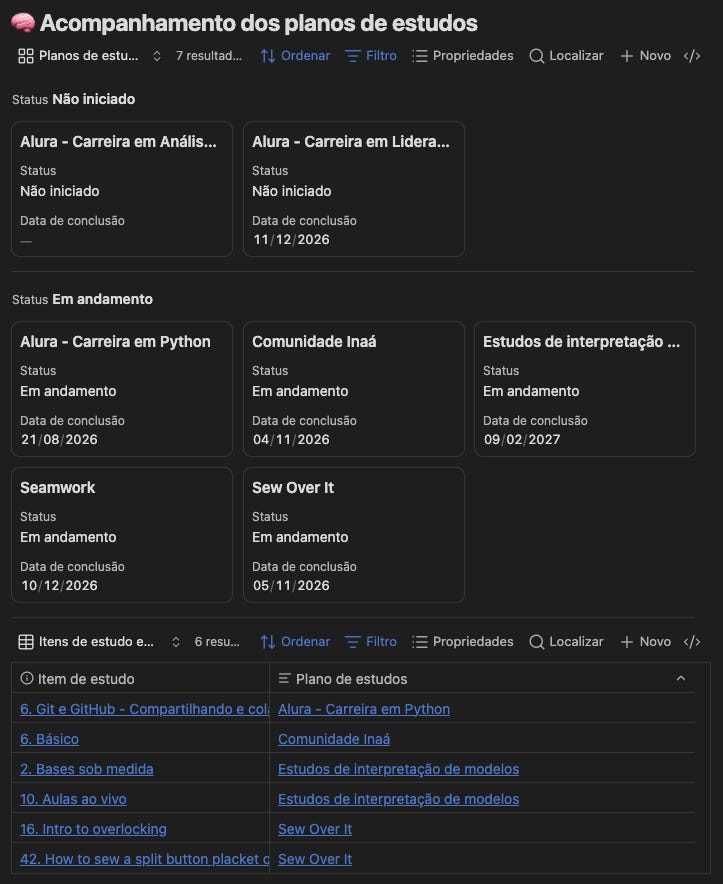Add a new row with Novo in table toolbar

pyautogui.click(x=645, y=642)
